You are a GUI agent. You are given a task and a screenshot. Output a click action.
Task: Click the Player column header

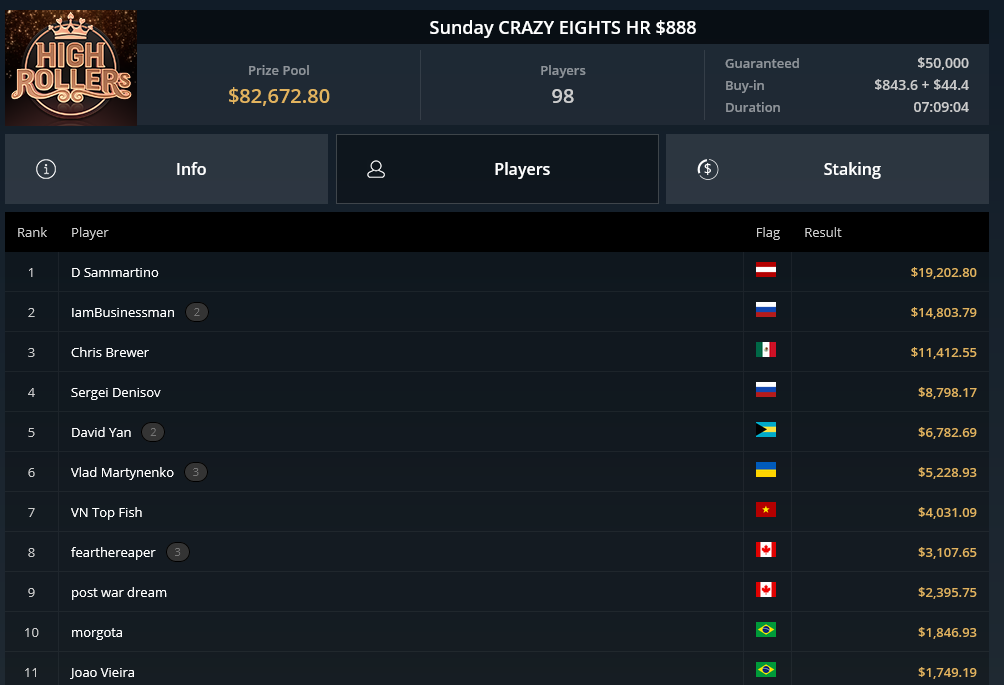click(90, 232)
